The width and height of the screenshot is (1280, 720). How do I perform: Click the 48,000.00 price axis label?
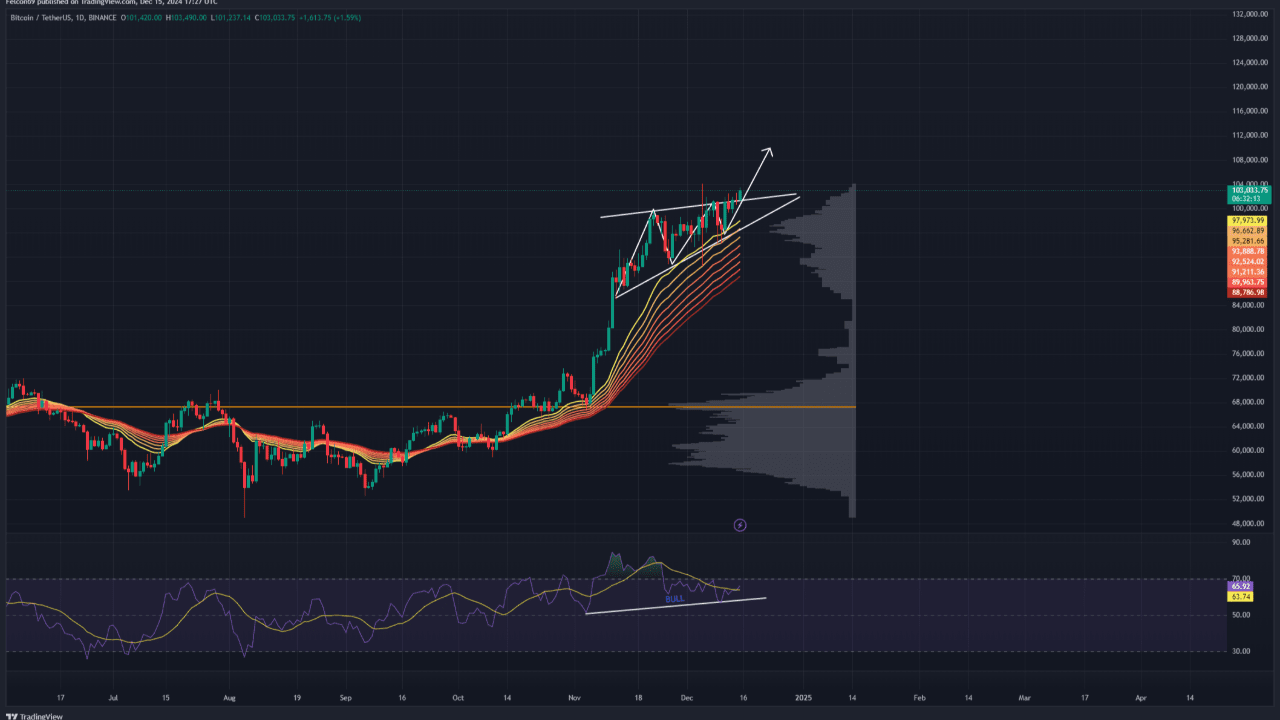(1249, 523)
